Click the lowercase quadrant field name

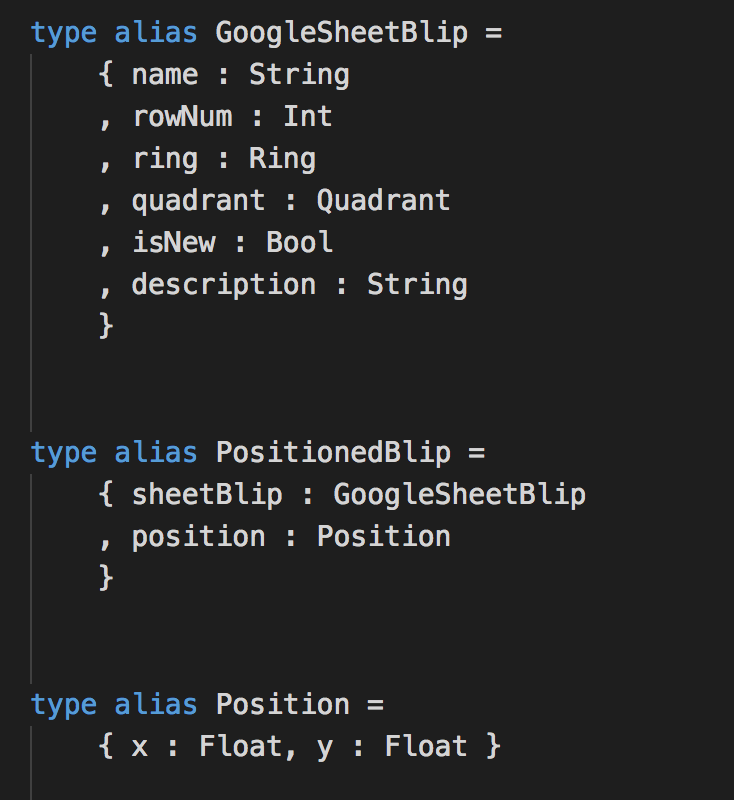point(198,201)
